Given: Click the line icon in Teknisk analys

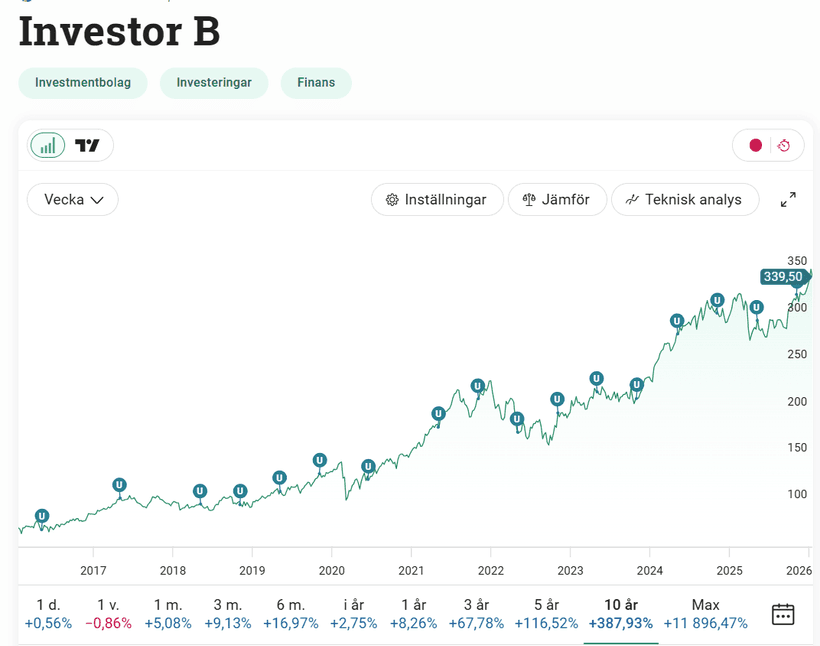Looking at the screenshot, I should tap(632, 200).
